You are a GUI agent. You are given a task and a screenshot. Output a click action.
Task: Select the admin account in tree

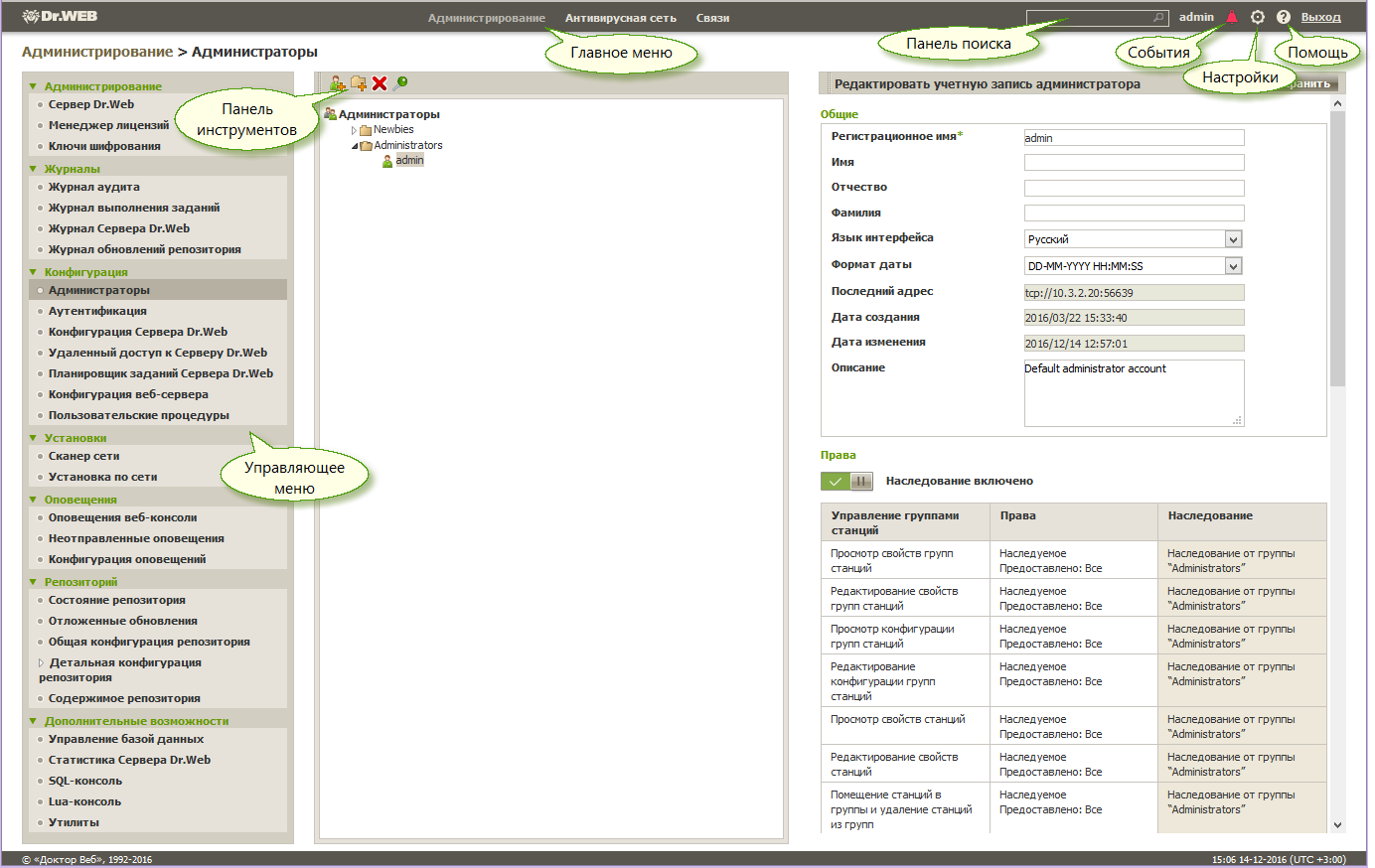(409, 160)
